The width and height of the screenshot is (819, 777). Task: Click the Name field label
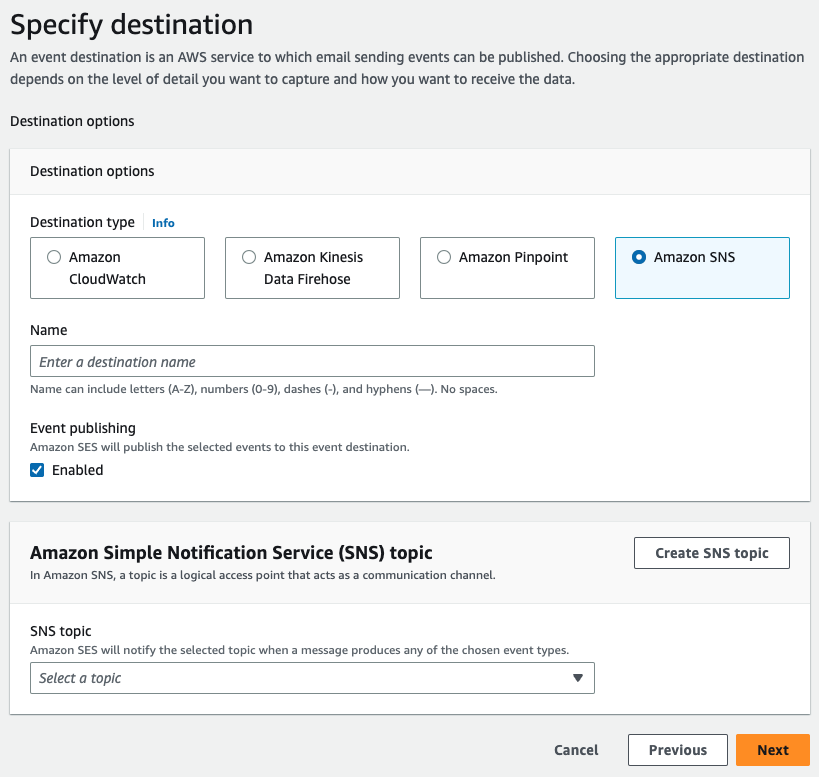[x=49, y=330]
